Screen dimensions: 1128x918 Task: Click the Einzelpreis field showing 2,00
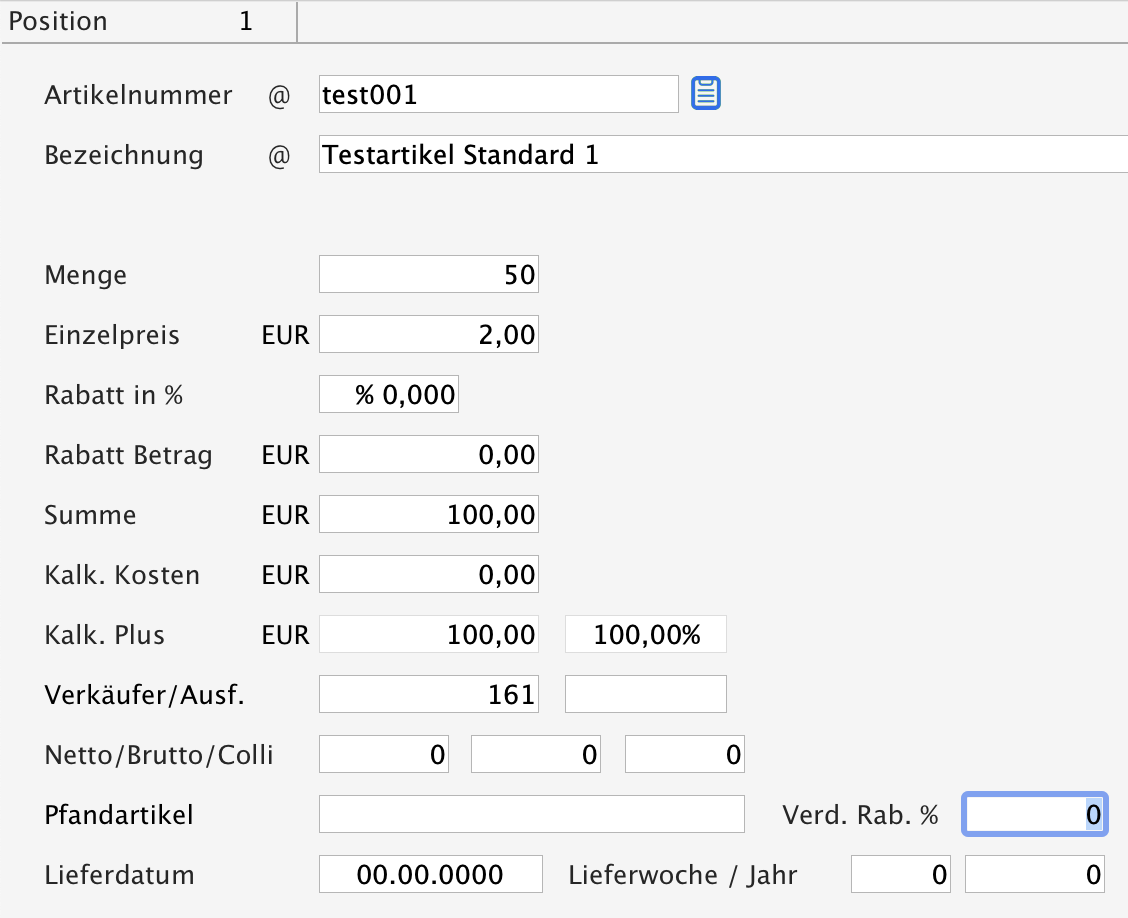[428, 335]
